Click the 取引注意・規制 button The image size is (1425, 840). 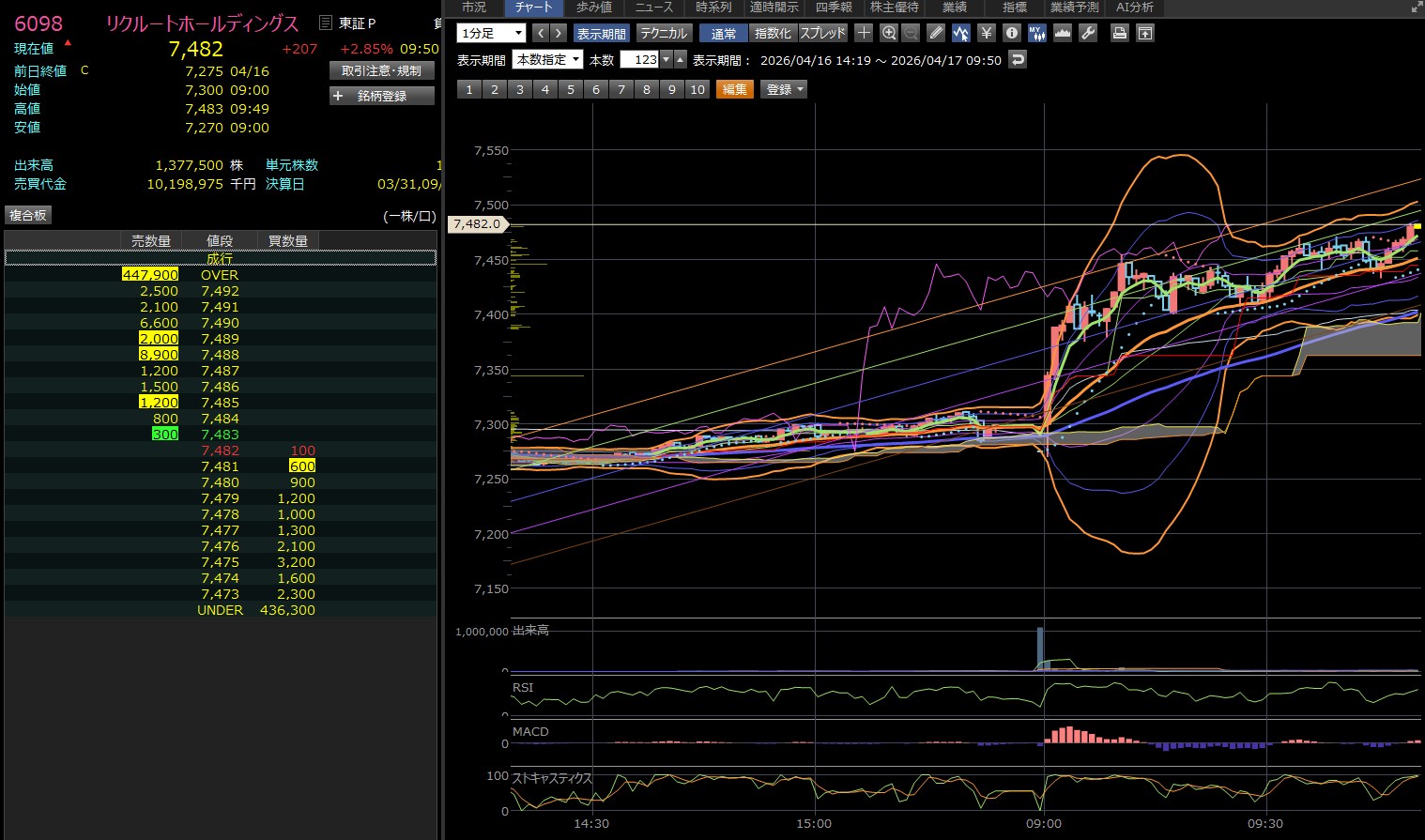(x=382, y=70)
